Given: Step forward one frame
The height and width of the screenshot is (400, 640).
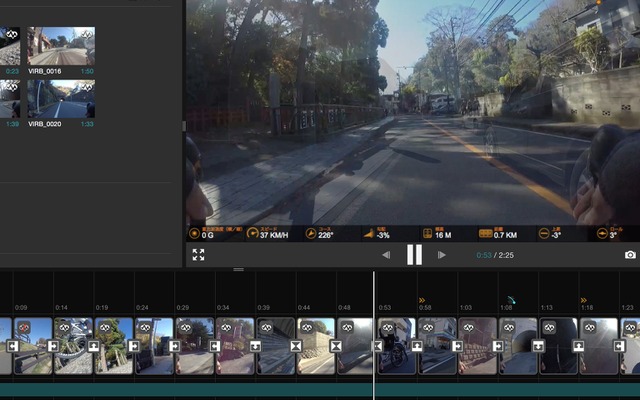Looking at the screenshot, I should coord(441,255).
